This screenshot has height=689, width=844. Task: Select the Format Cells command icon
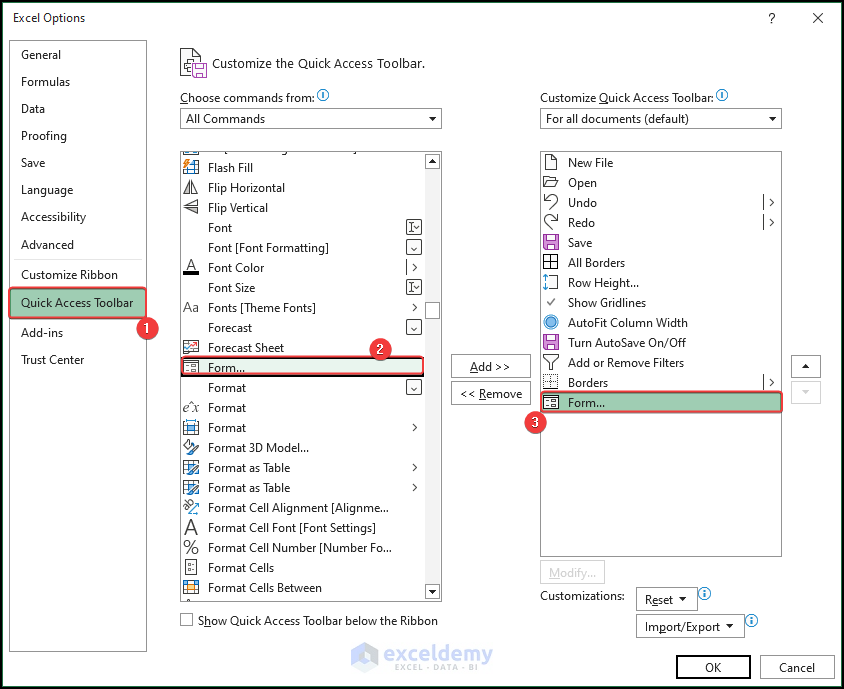[x=191, y=567]
